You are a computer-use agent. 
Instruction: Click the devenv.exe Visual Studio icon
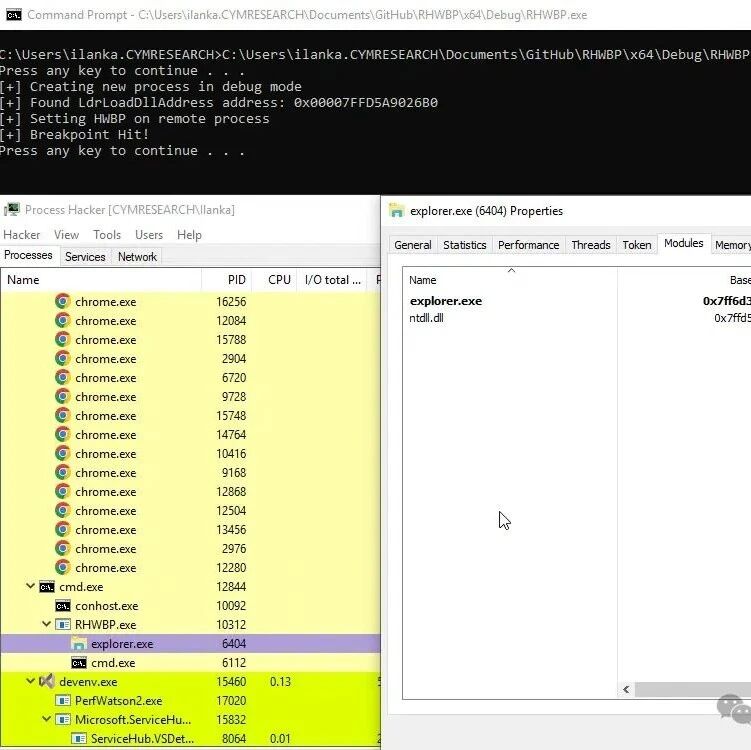pyautogui.click(x=46, y=681)
